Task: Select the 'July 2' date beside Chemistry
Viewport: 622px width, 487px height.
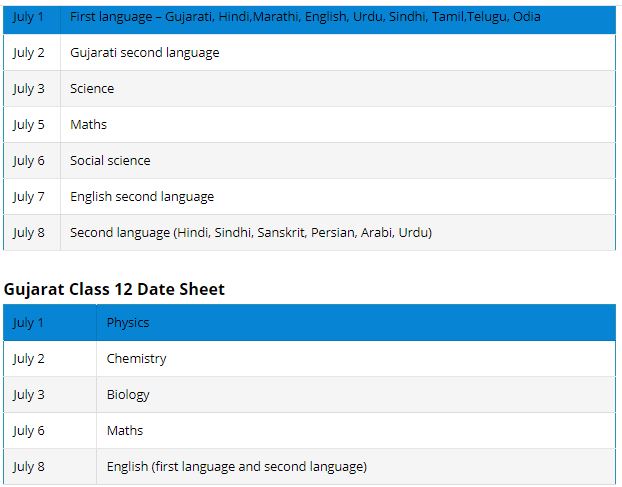Action: (x=29, y=358)
